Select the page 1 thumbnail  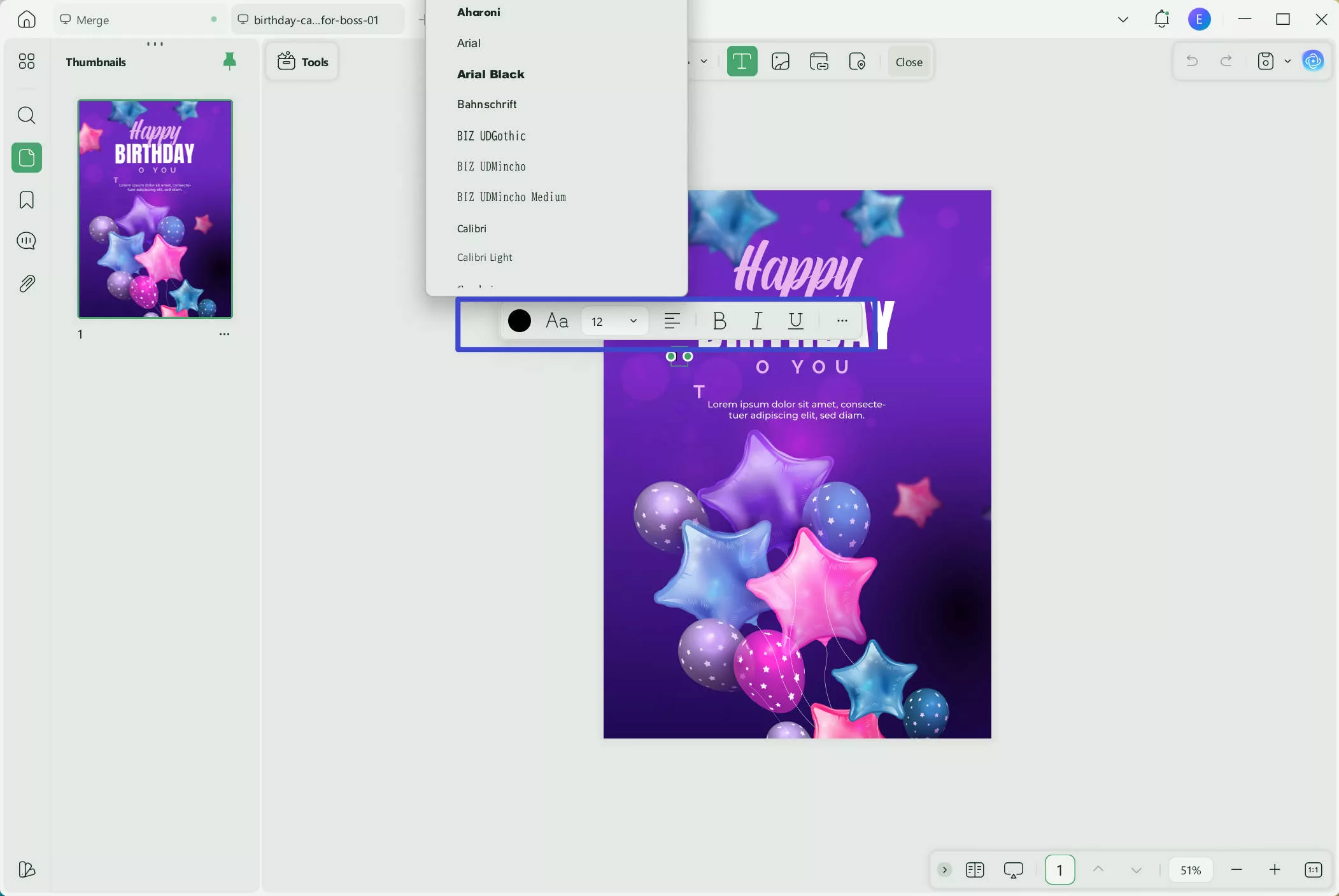point(155,209)
